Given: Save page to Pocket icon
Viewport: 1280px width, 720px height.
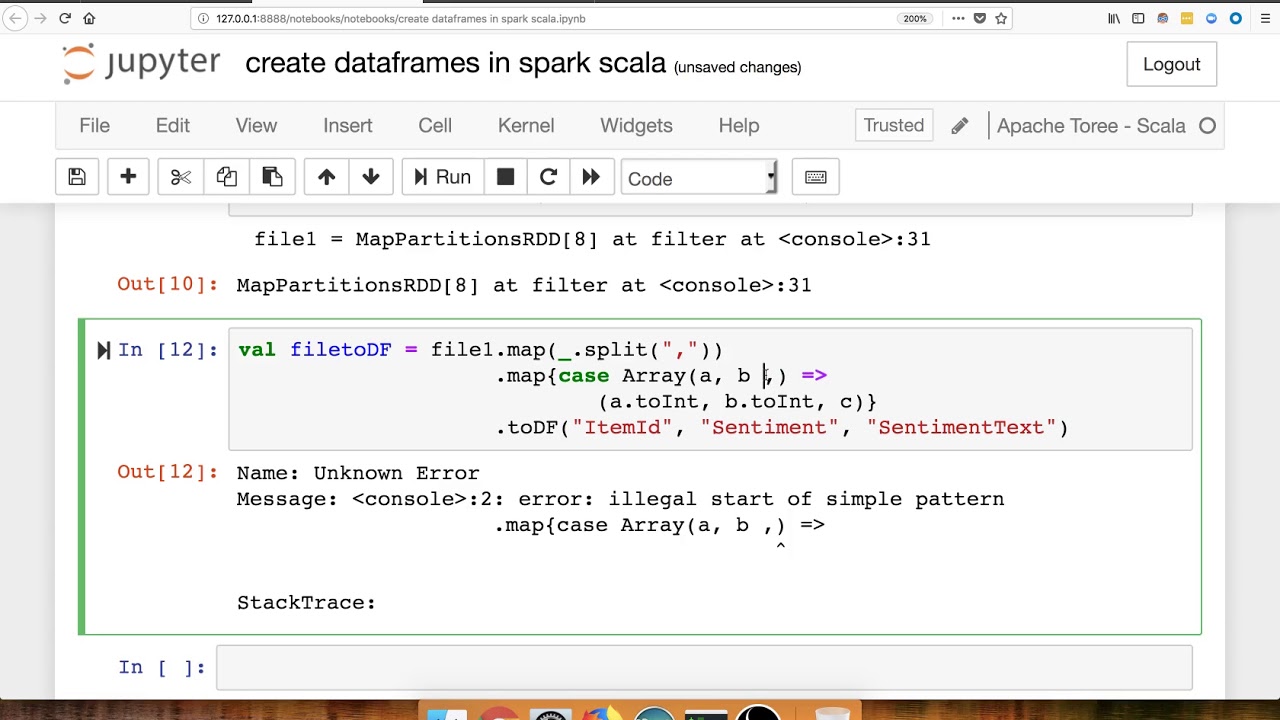Looking at the screenshot, I should coord(980,18).
